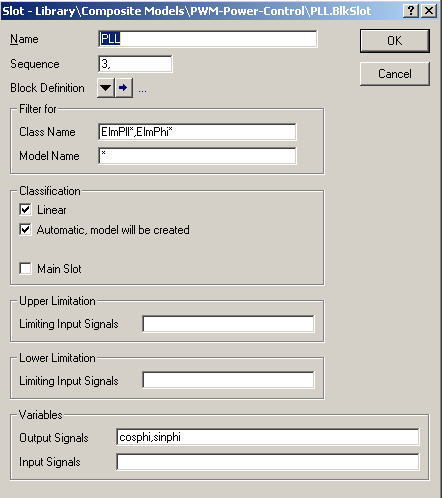Focus the Name field containing PLL
Image resolution: width=442 pixels, height=498 pixels.
(x=208, y=39)
